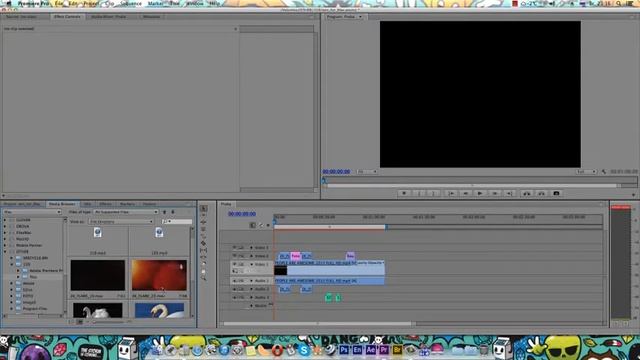This screenshot has height=360, width=640.
Task: Switch to the Effects tab
Action: coord(105,204)
